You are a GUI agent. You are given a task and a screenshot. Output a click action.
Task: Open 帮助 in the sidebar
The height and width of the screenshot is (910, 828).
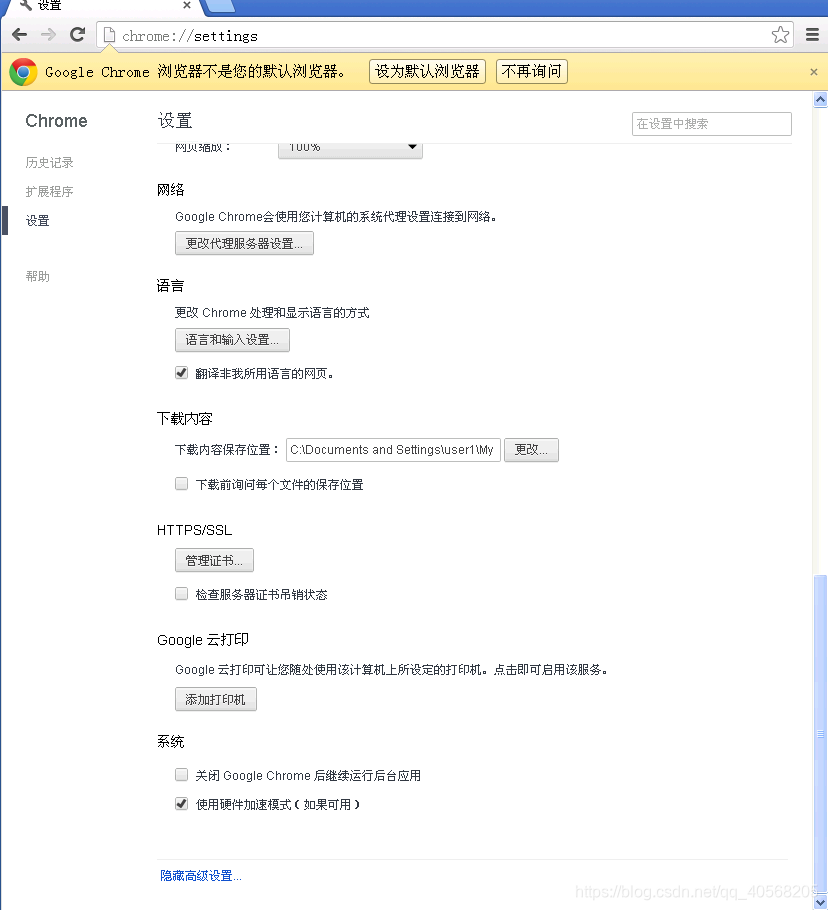pyautogui.click(x=38, y=276)
